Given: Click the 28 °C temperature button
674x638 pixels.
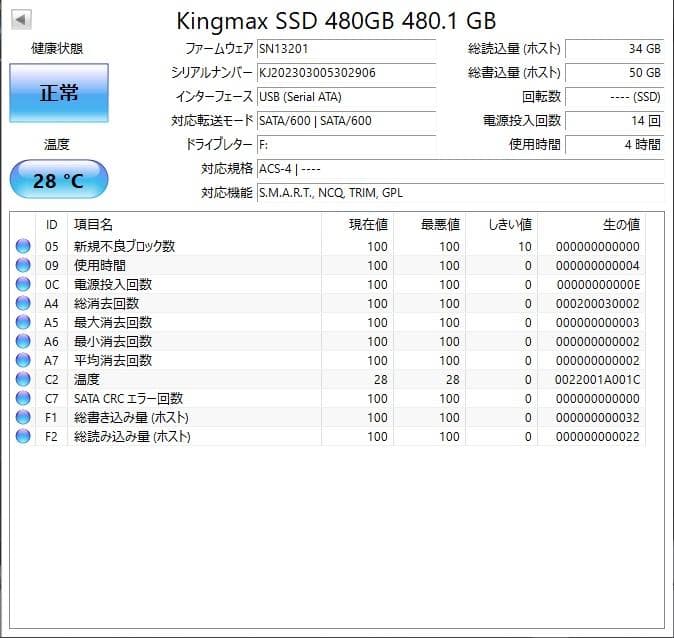Looking at the screenshot, I should (x=59, y=179).
